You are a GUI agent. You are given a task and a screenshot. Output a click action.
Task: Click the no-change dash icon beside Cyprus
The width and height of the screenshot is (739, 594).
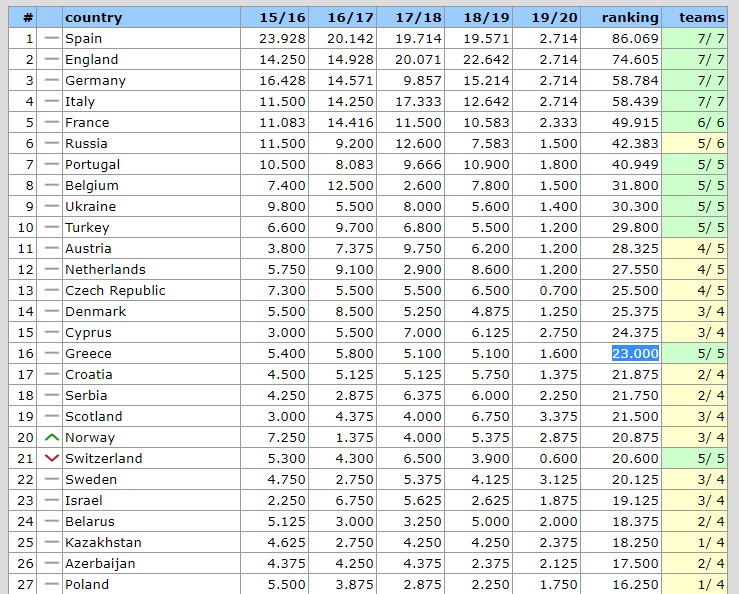point(52,332)
